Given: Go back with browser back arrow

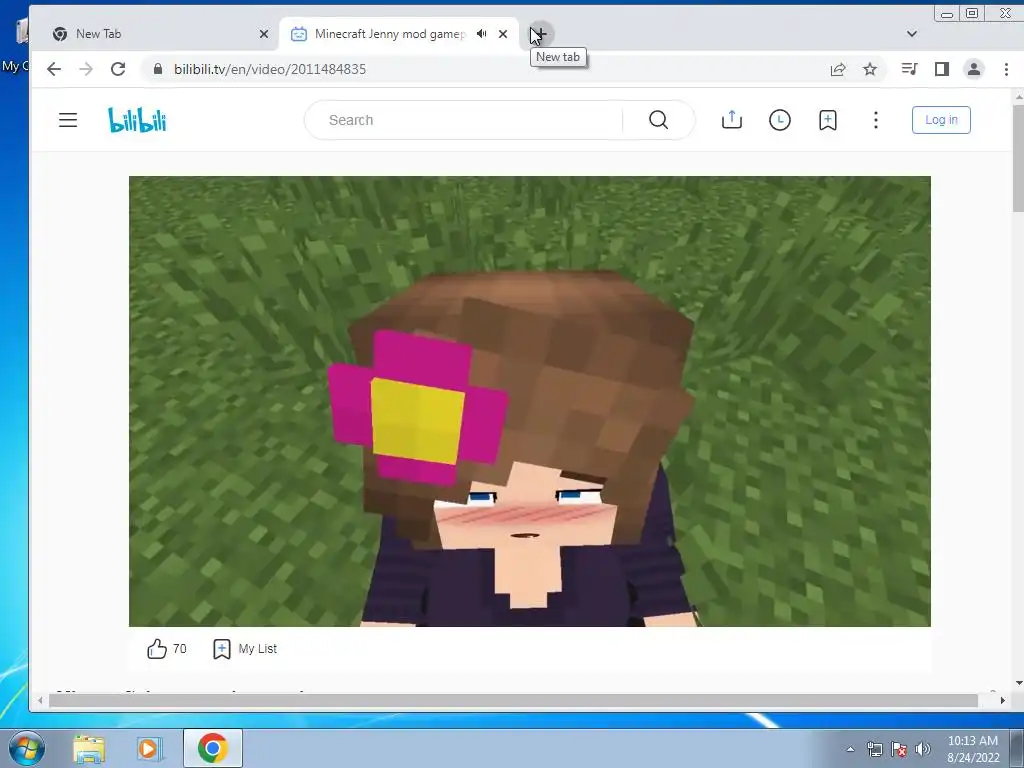Looking at the screenshot, I should click(54, 69).
